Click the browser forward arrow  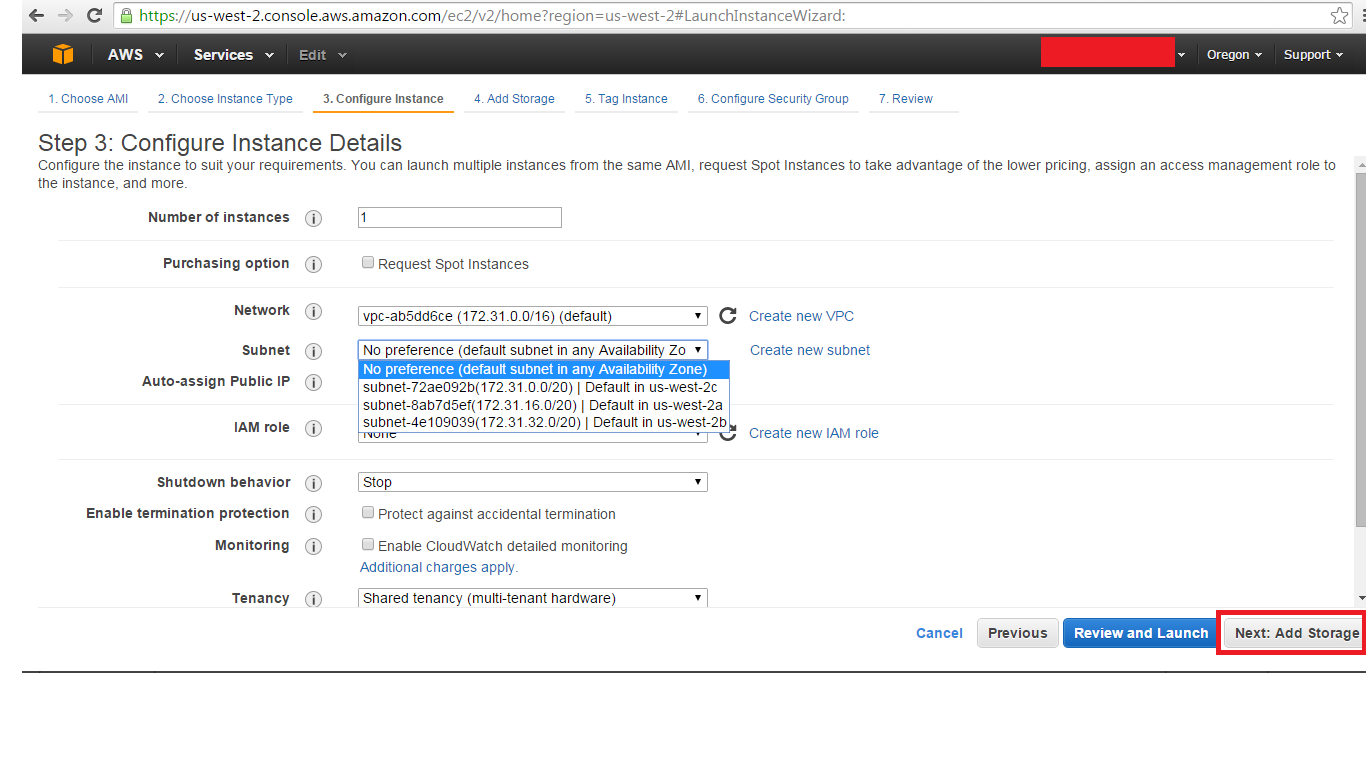click(65, 15)
